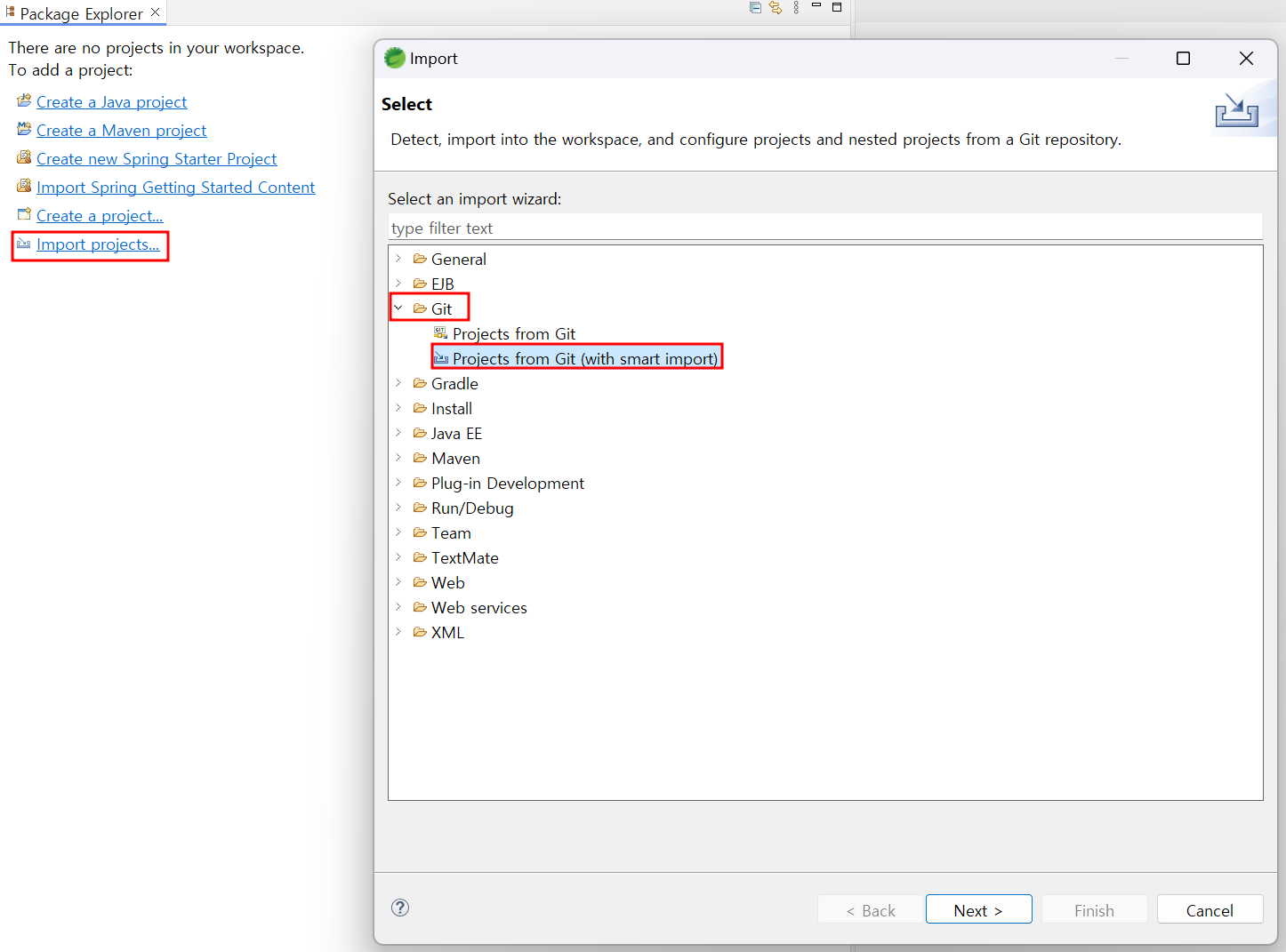Click the Web services folder icon
This screenshot has height=952, width=1286.
tap(420, 607)
